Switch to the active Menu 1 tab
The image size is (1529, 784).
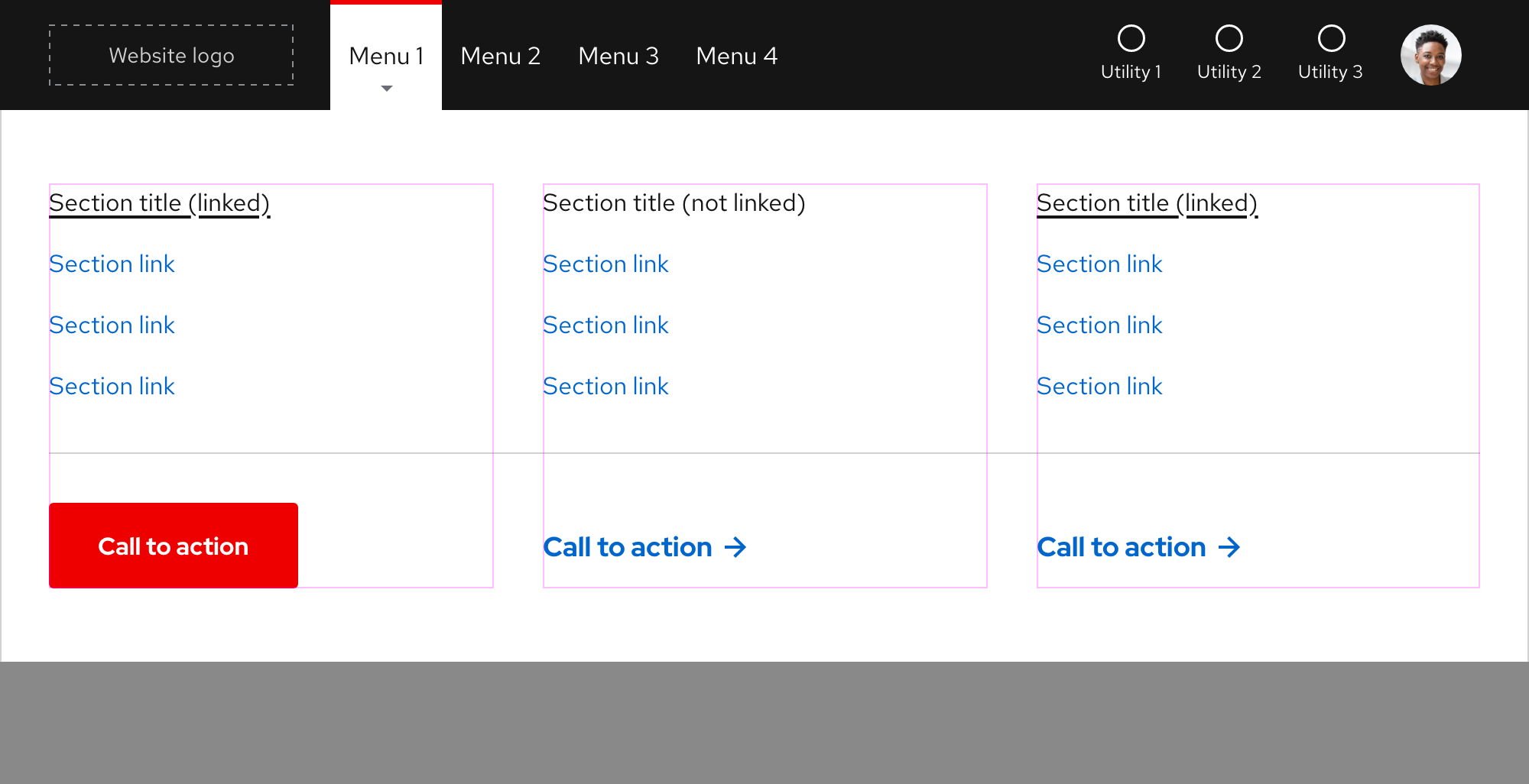pos(386,56)
